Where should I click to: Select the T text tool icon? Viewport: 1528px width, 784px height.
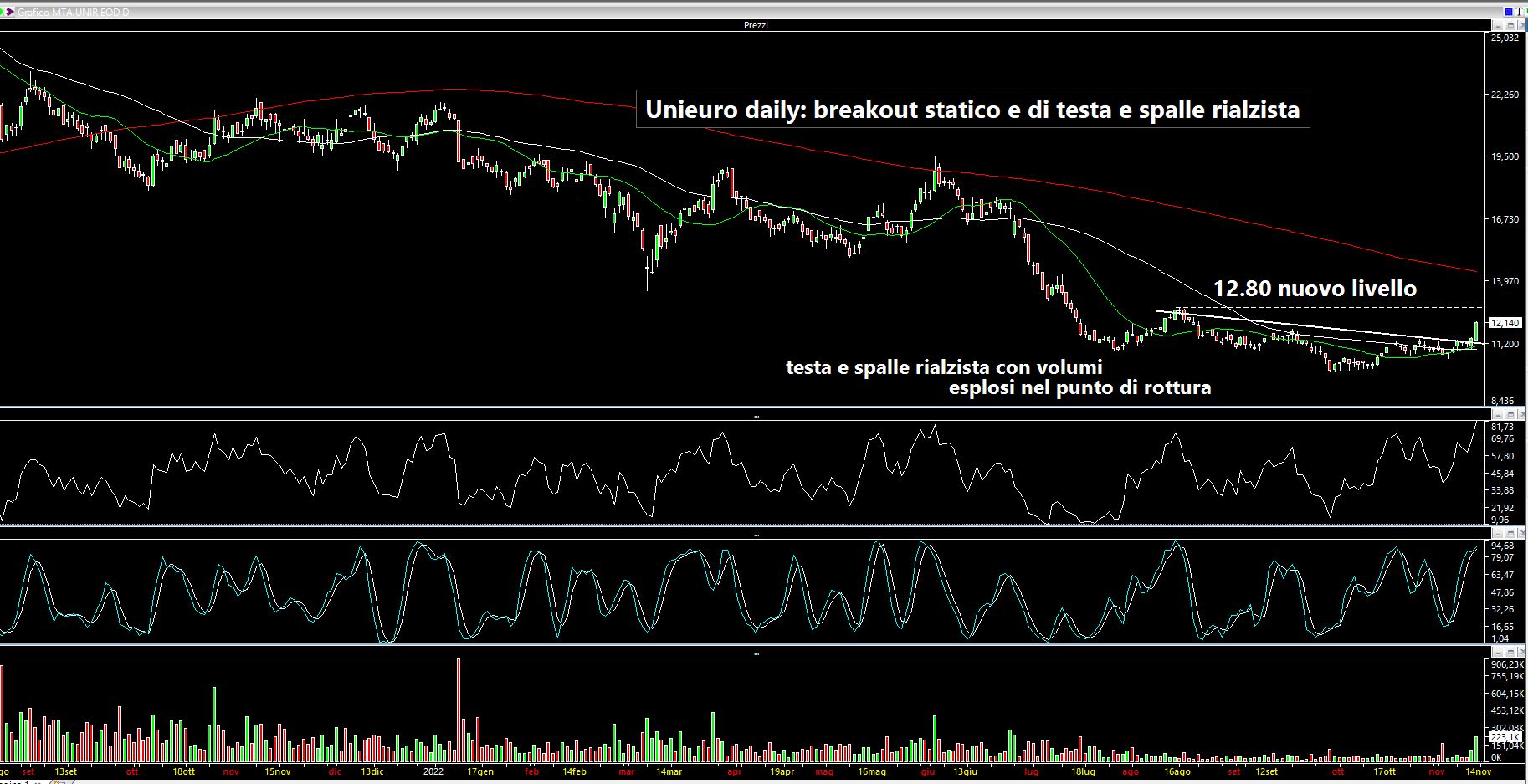coord(1519,12)
